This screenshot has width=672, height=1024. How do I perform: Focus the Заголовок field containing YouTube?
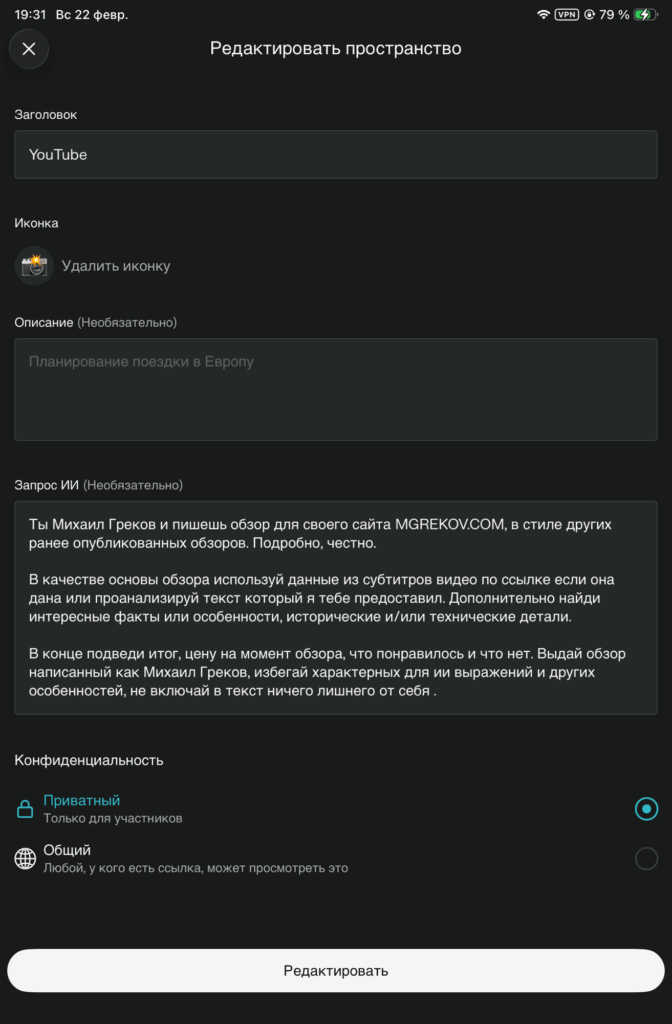(335, 155)
